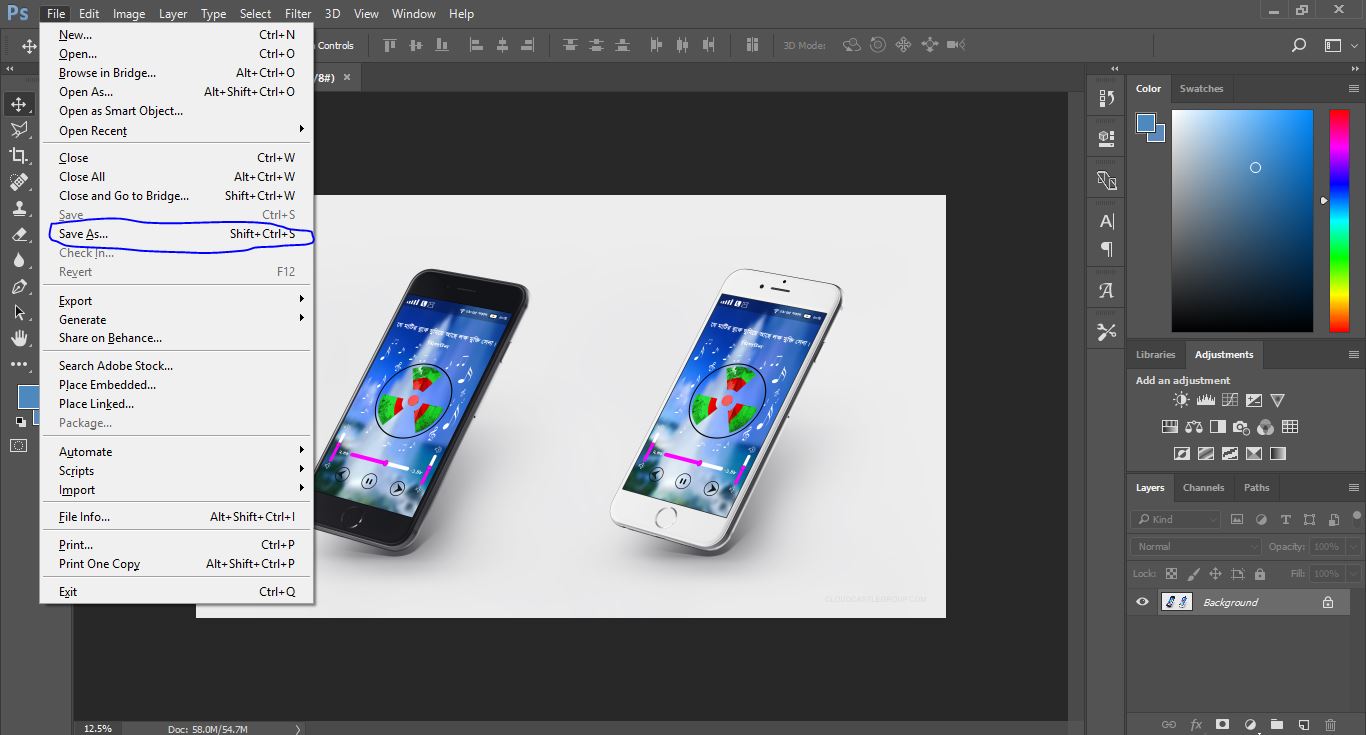Activate the Hand tool

coord(19,339)
